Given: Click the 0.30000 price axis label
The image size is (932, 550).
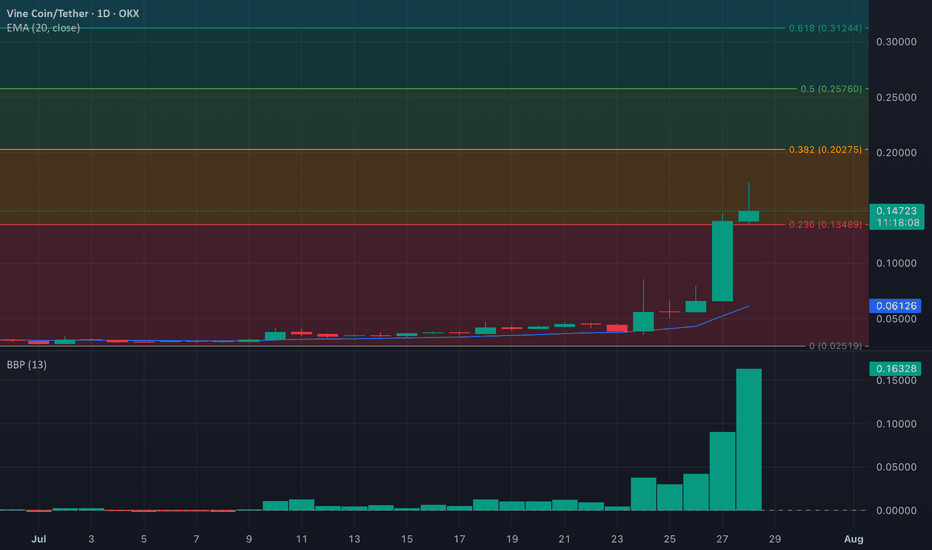Looking at the screenshot, I should (x=896, y=42).
